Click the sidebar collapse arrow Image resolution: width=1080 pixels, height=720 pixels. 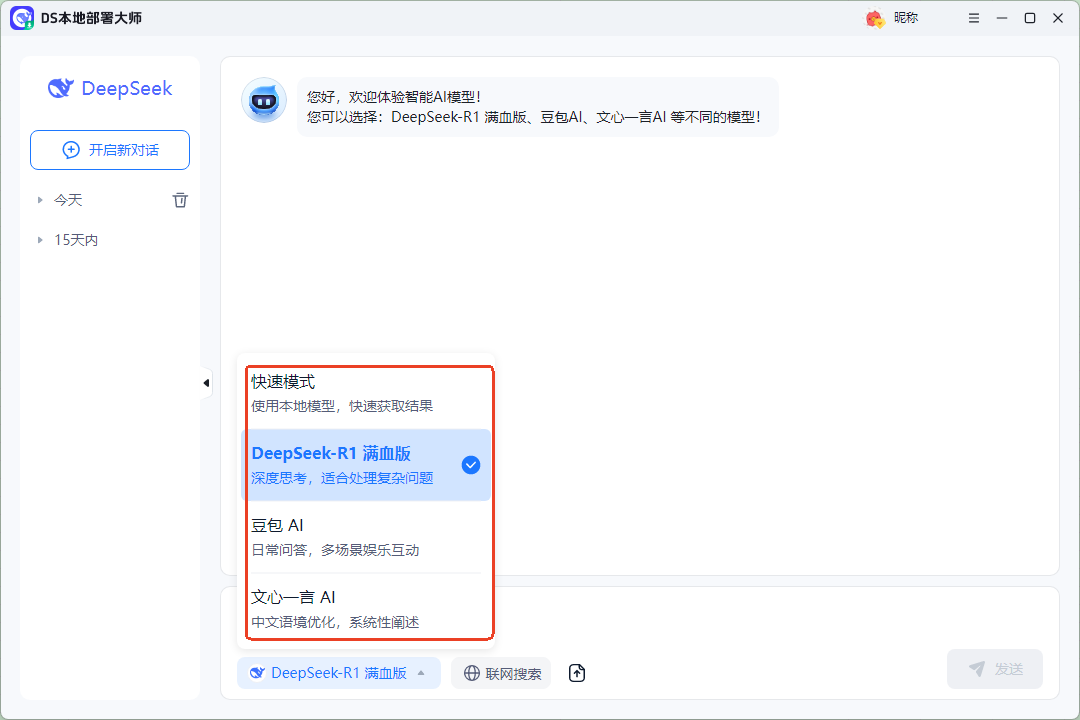[206, 382]
